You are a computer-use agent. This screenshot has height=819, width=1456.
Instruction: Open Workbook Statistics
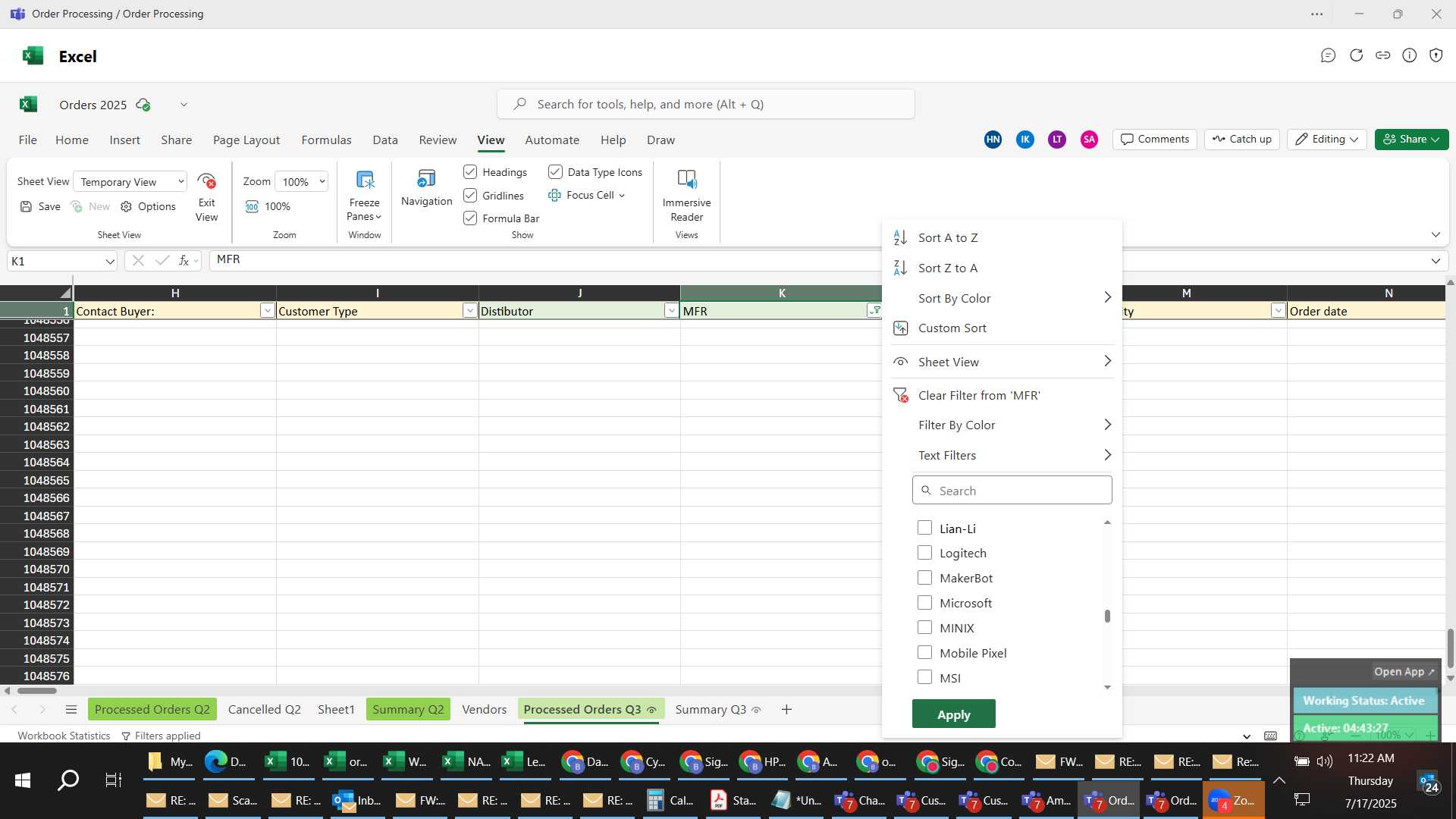[x=64, y=736]
